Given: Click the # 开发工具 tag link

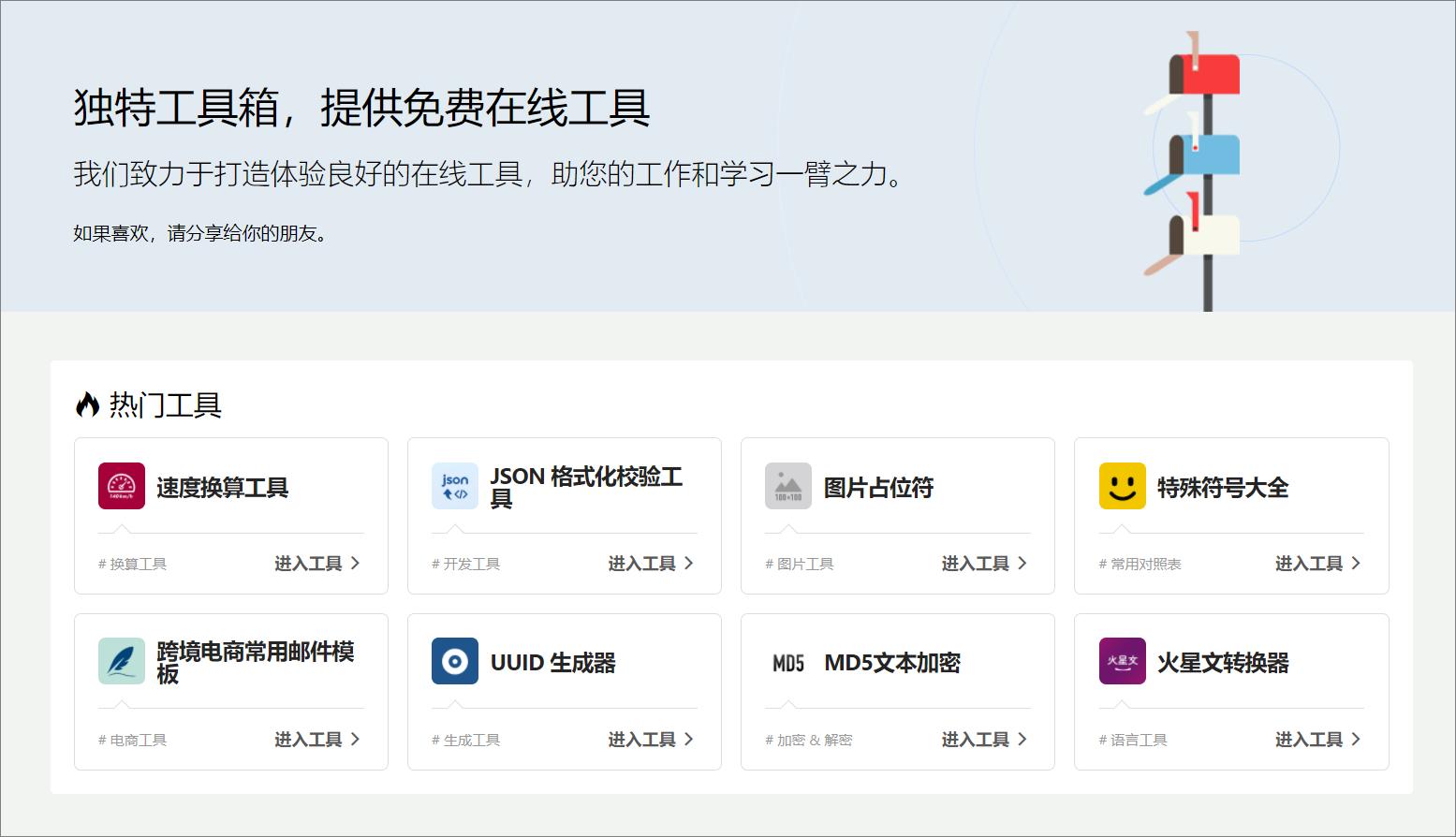Looking at the screenshot, I should (465, 563).
